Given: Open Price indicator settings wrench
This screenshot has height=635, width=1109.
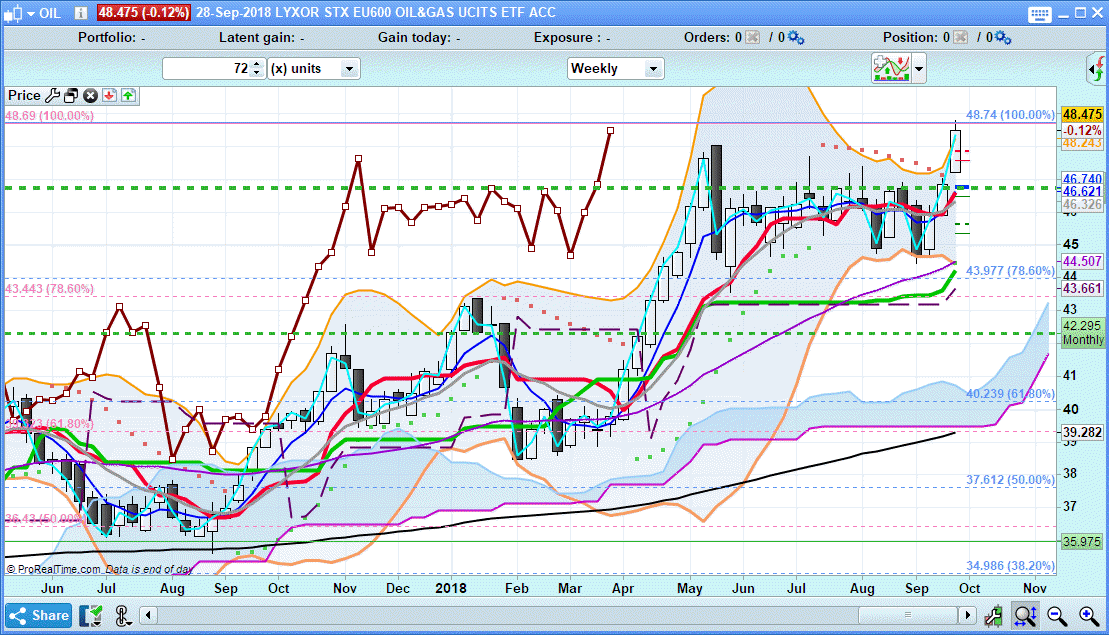Looking at the screenshot, I should (52, 96).
